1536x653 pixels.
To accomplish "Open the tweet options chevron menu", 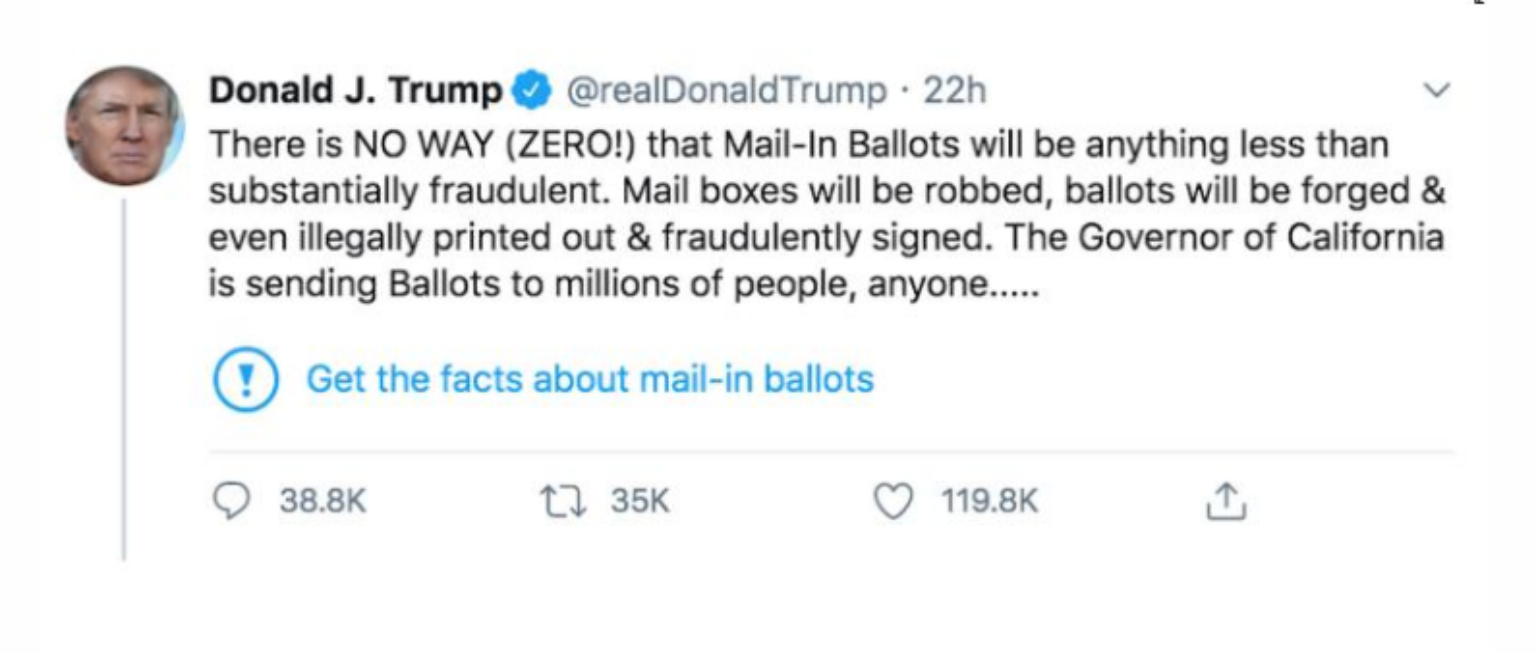I will 1436,91.
